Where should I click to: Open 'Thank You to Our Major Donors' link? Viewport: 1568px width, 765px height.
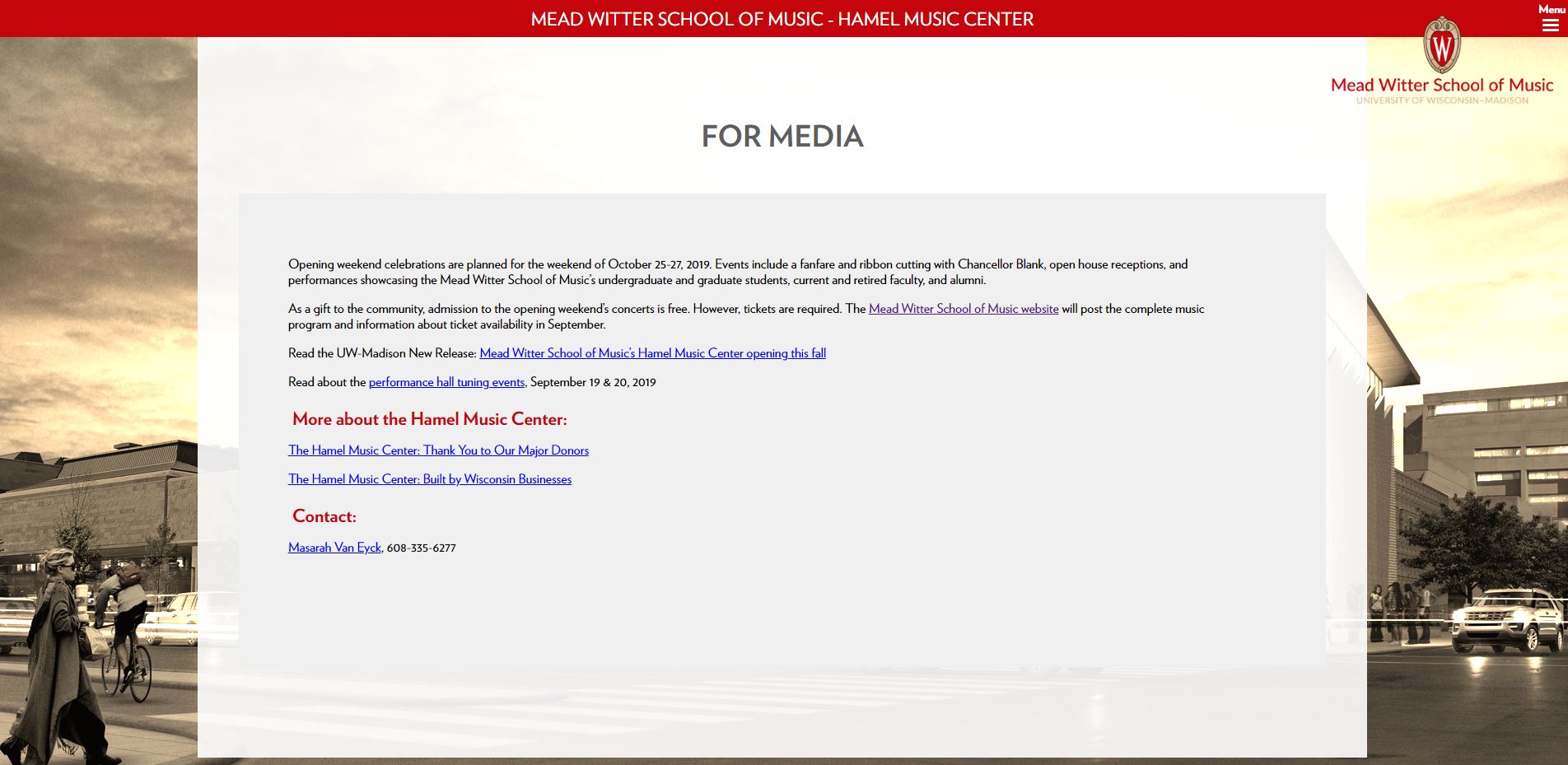click(438, 450)
